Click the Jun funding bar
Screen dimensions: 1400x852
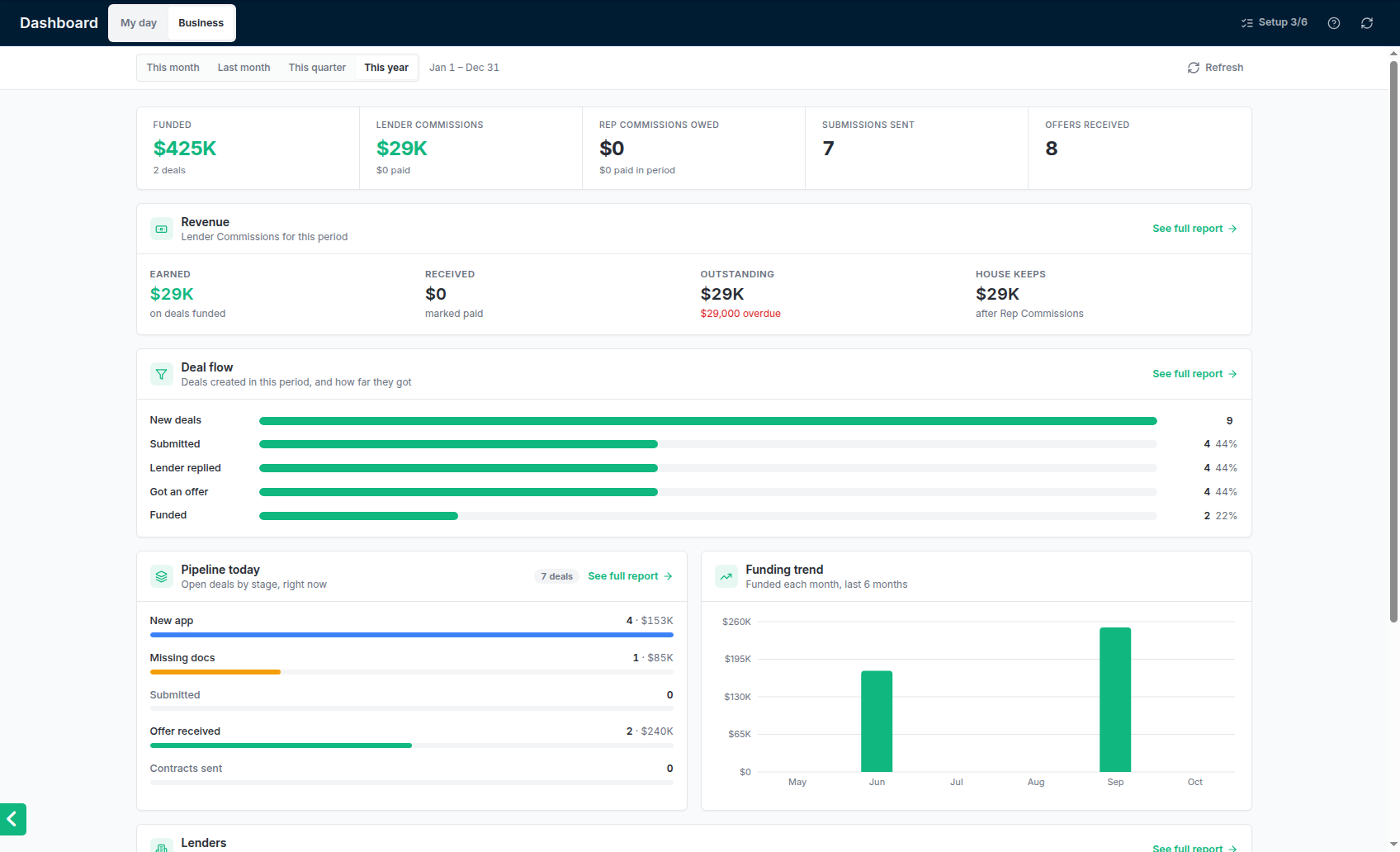point(877,722)
